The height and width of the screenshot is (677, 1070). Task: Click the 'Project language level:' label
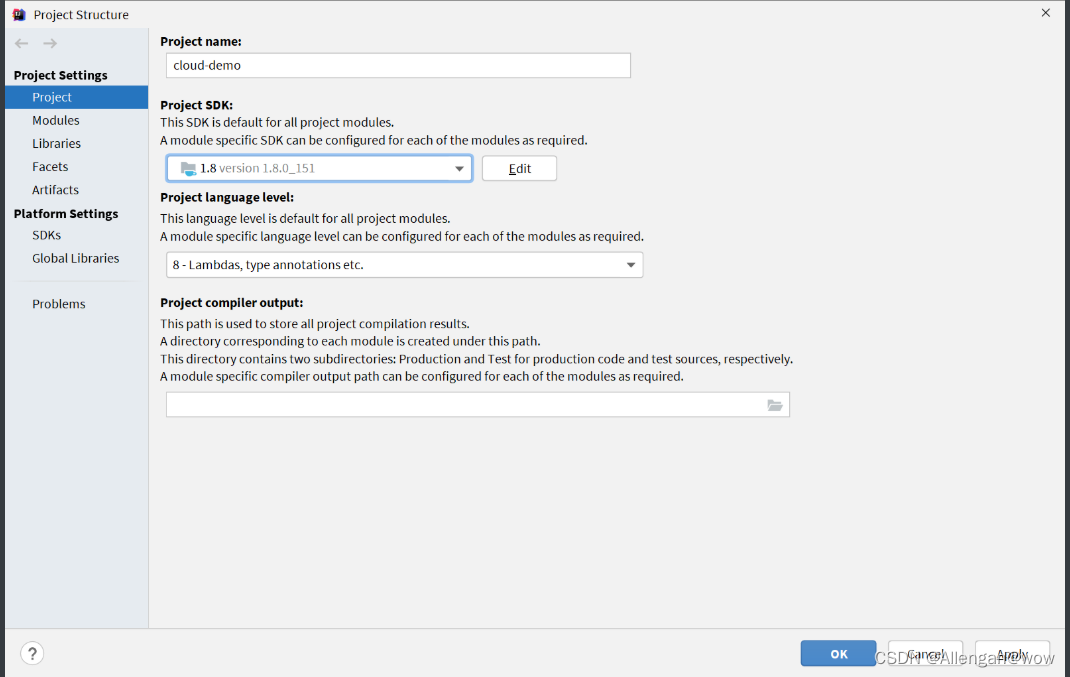(227, 197)
